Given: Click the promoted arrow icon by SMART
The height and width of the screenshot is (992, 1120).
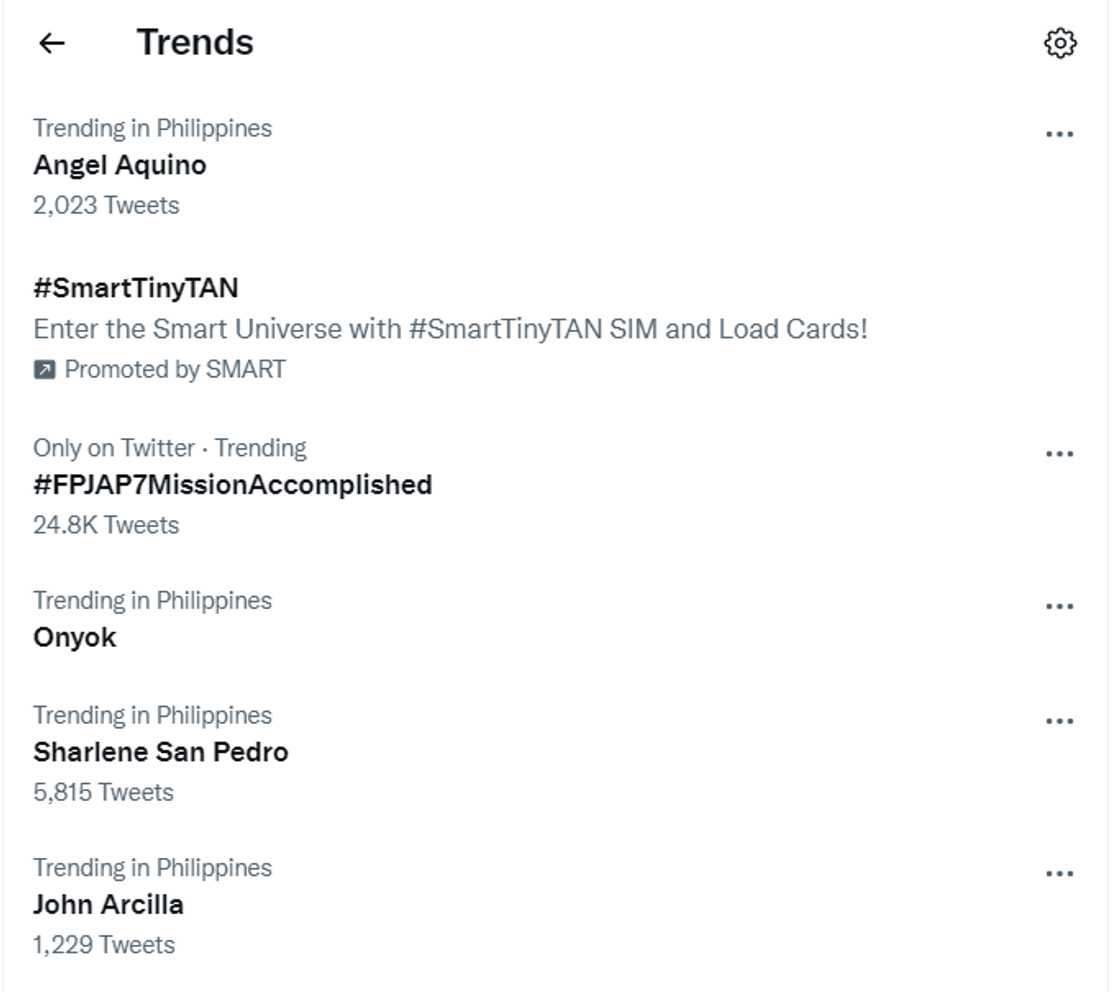Looking at the screenshot, I should pyautogui.click(x=44, y=370).
